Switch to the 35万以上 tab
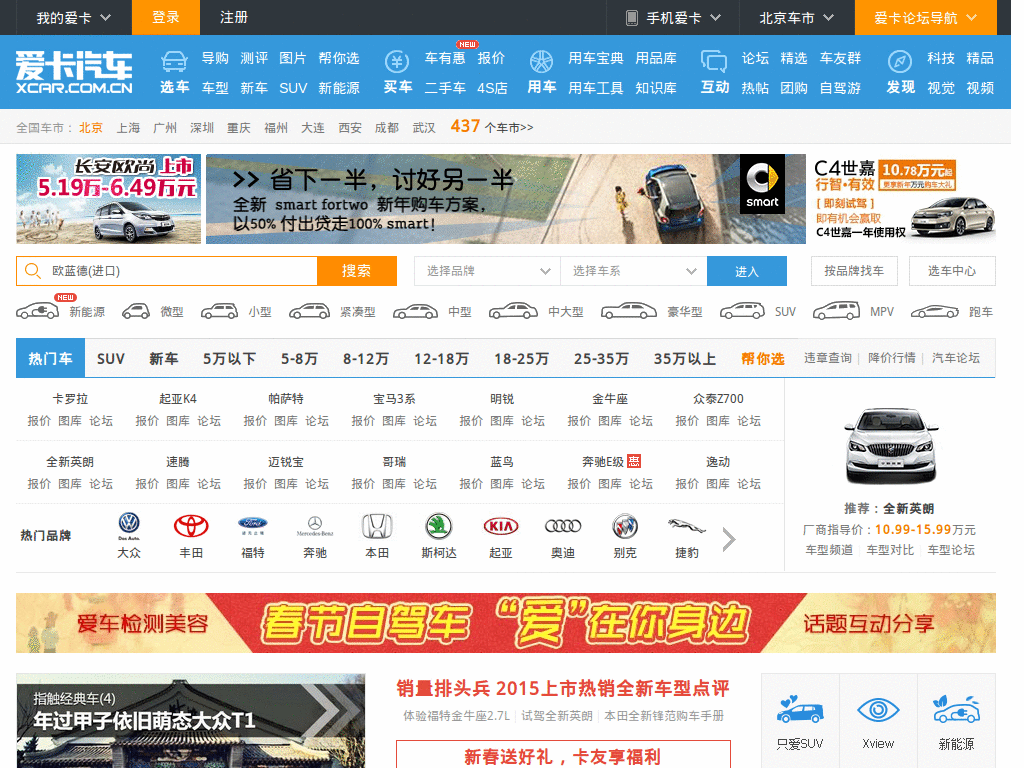Screen dimensions: 1024x768 pyautogui.click(x=685, y=359)
